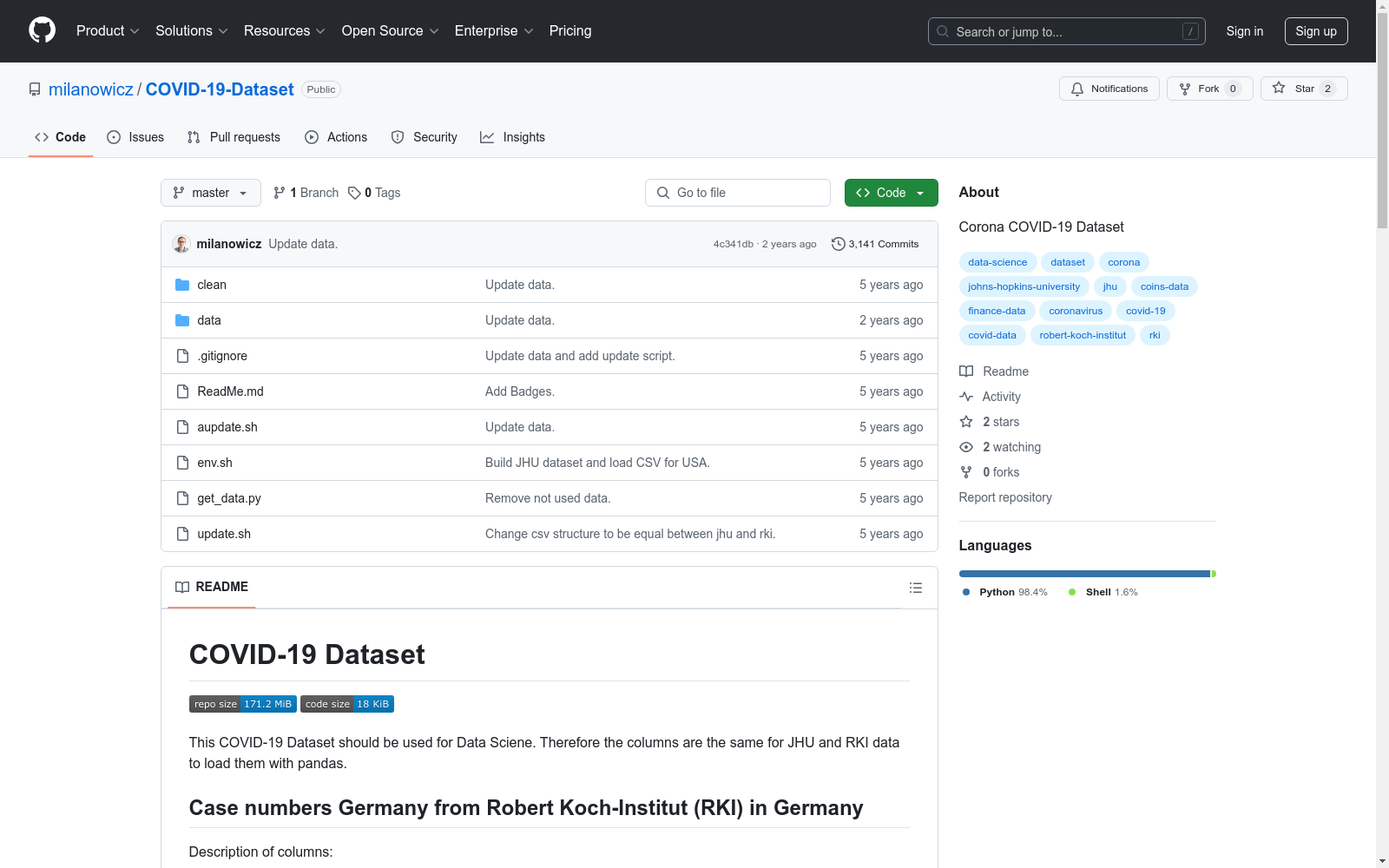Click the commits history clock icon
This screenshot has height=868, width=1389.
pyautogui.click(x=838, y=244)
